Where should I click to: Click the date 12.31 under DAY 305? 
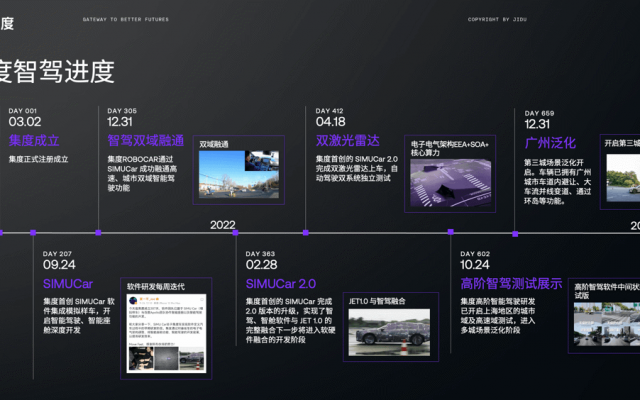coord(120,122)
